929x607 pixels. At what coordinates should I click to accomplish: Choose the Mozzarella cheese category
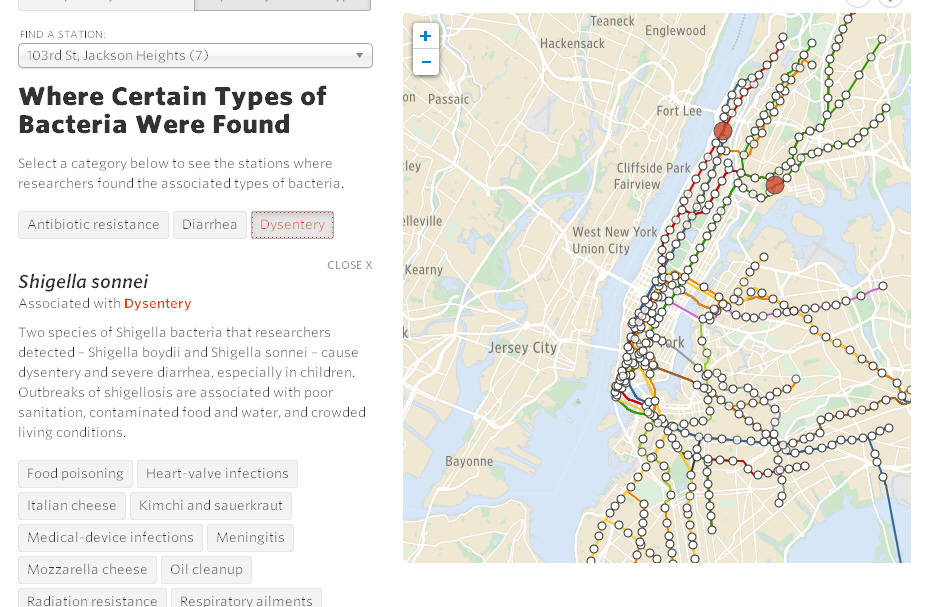pyautogui.click(x=87, y=570)
